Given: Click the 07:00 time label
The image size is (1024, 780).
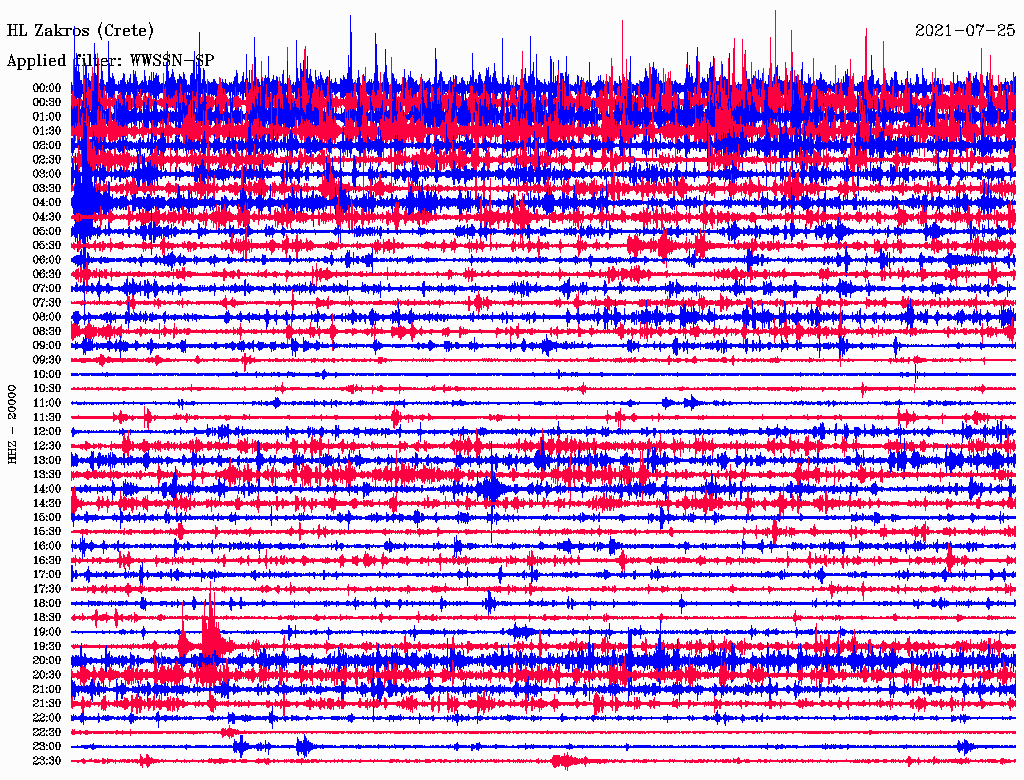Looking at the screenshot, I should (x=47, y=288).
